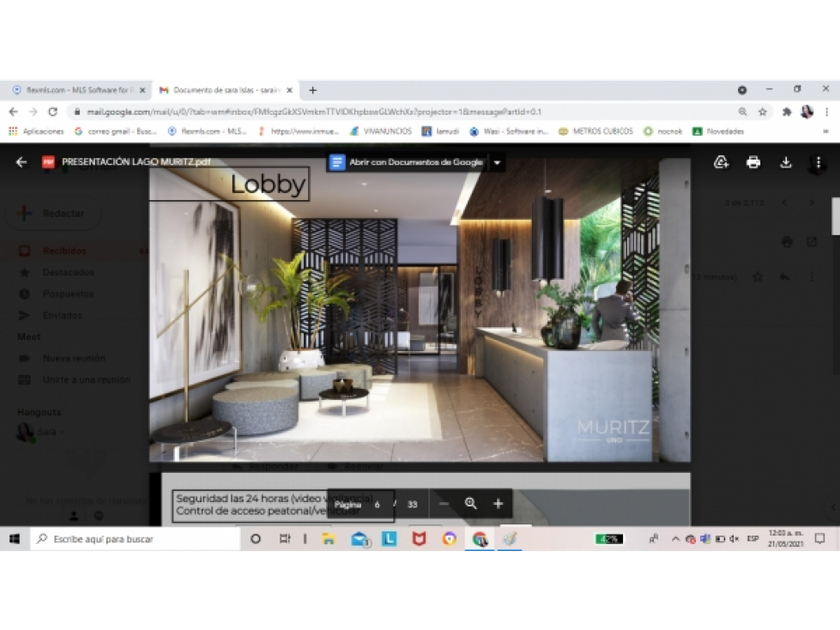Image resolution: width=840 pixels, height=630 pixels.
Task: Download the PDF file
Action: 785,162
